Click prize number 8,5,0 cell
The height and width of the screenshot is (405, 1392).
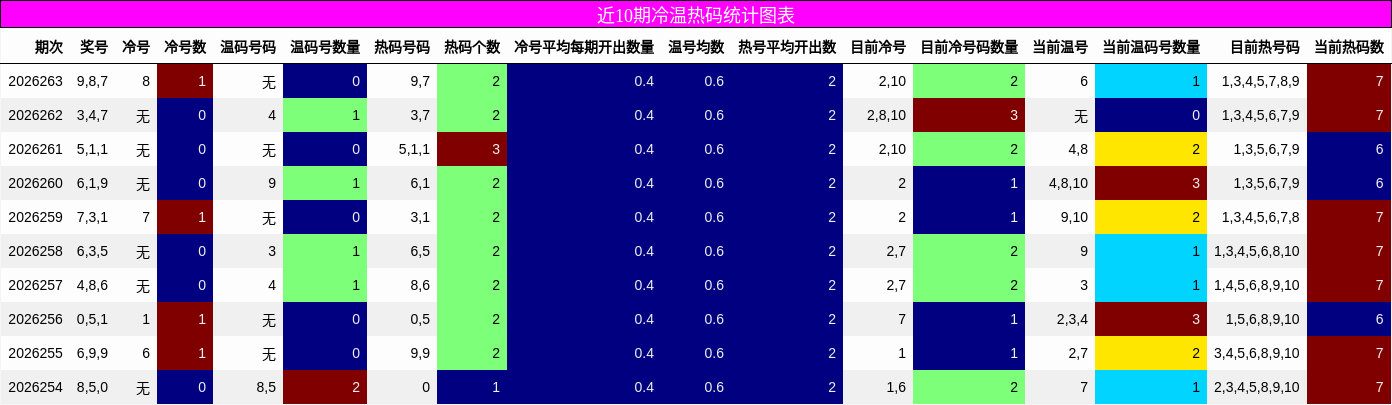92,387
